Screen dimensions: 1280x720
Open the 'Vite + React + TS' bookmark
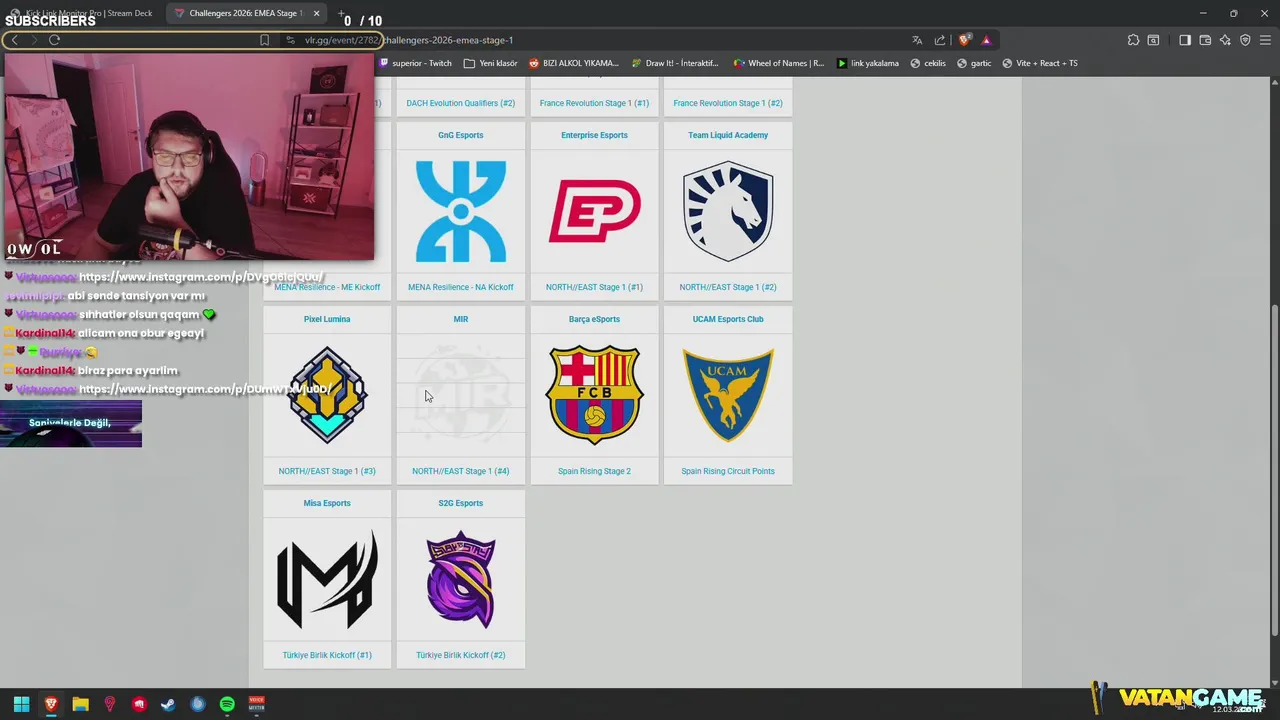click(1039, 63)
